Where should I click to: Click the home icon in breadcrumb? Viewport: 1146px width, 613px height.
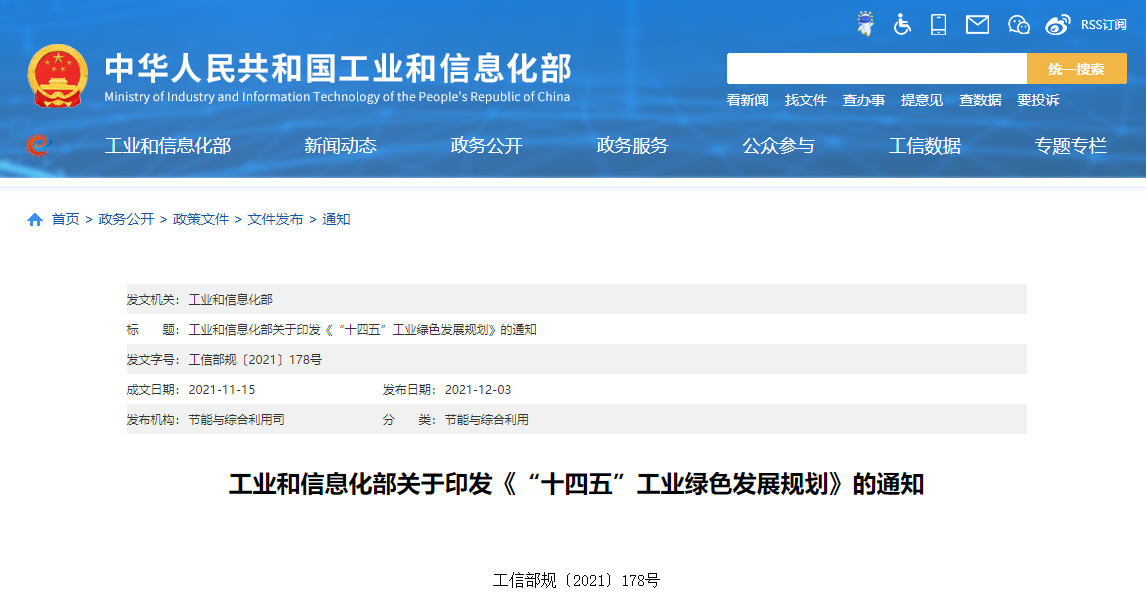coord(35,219)
